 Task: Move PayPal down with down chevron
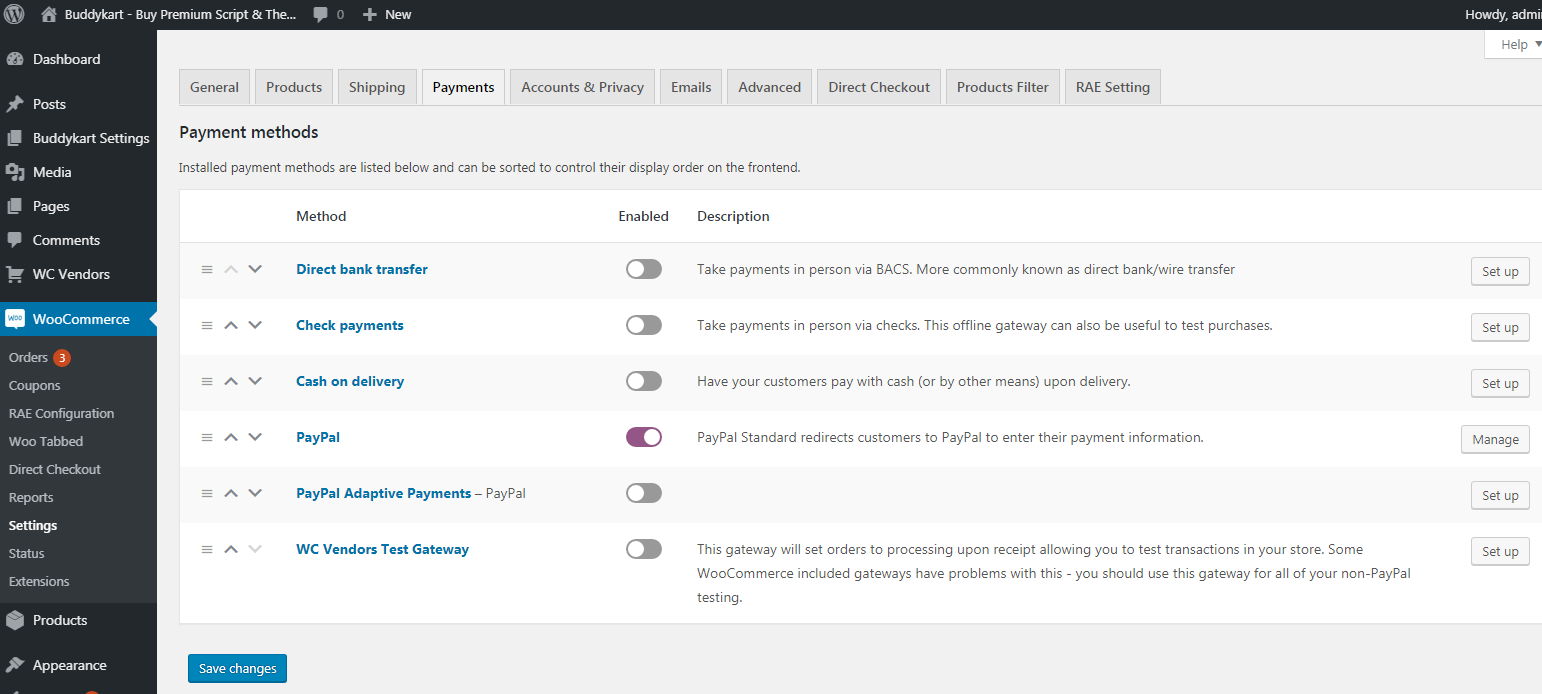255,437
